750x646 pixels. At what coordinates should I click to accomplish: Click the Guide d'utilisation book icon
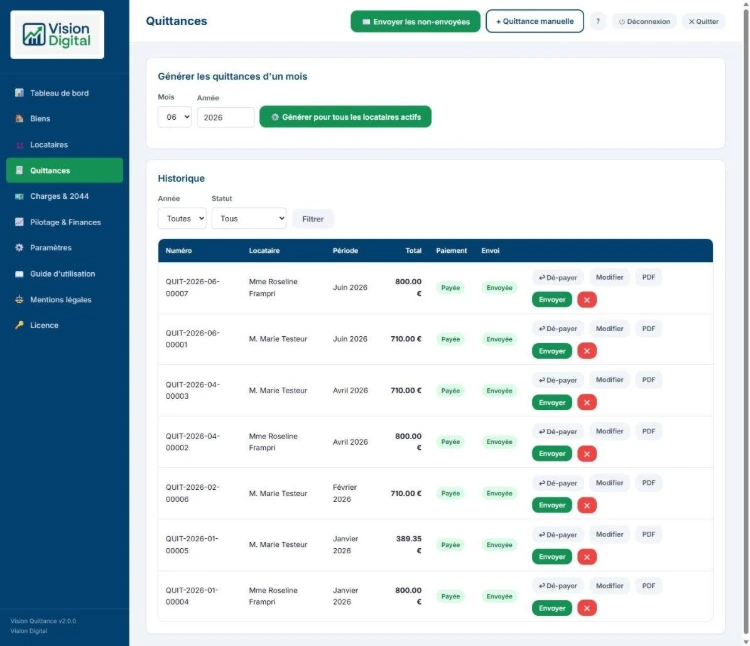pos(19,274)
